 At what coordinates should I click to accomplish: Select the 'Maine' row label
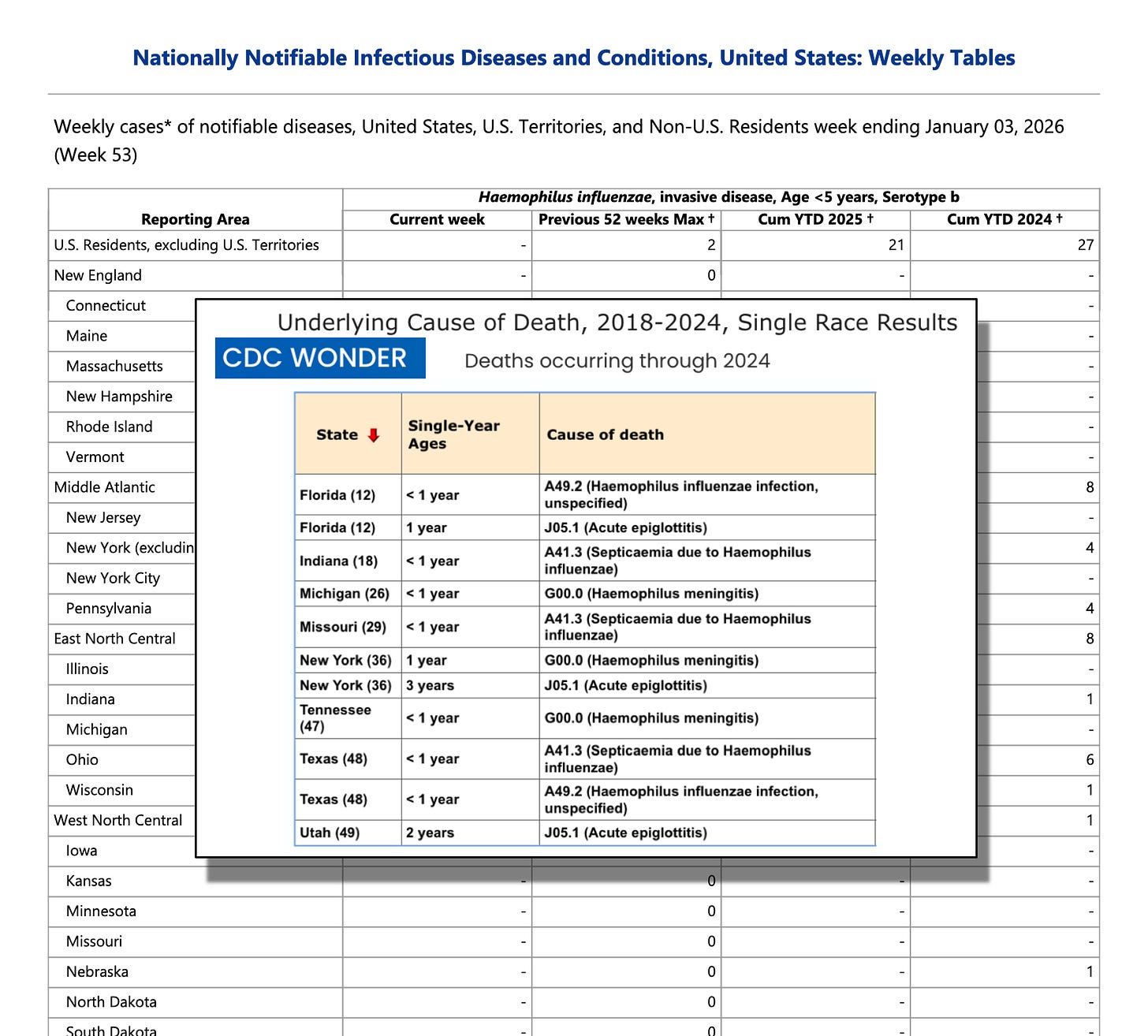point(87,336)
